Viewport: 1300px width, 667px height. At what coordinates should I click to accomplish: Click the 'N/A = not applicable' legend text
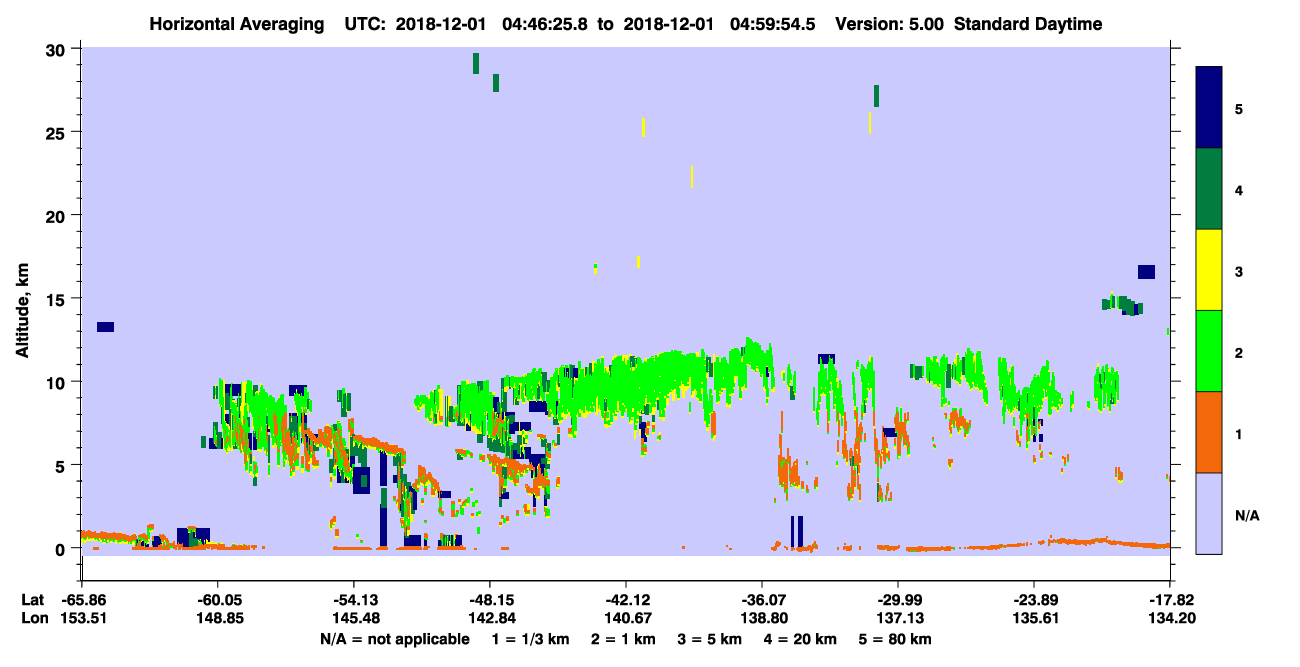(395, 639)
